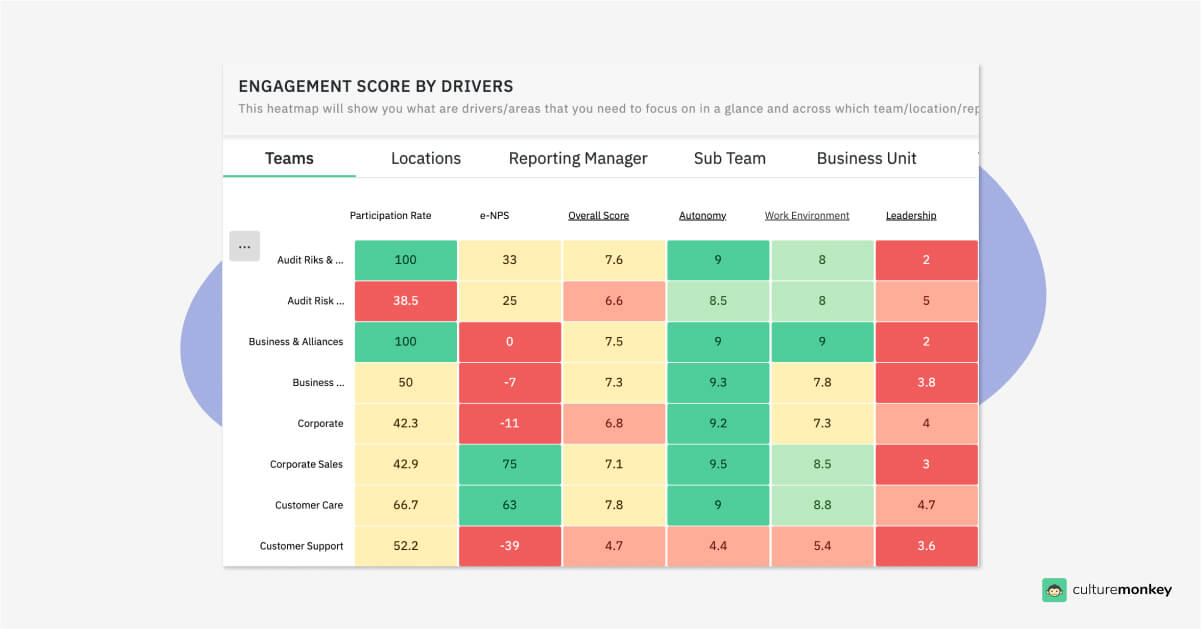Select the Business & Alliances row label
1201x629 pixels.
pyautogui.click(x=296, y=341)
